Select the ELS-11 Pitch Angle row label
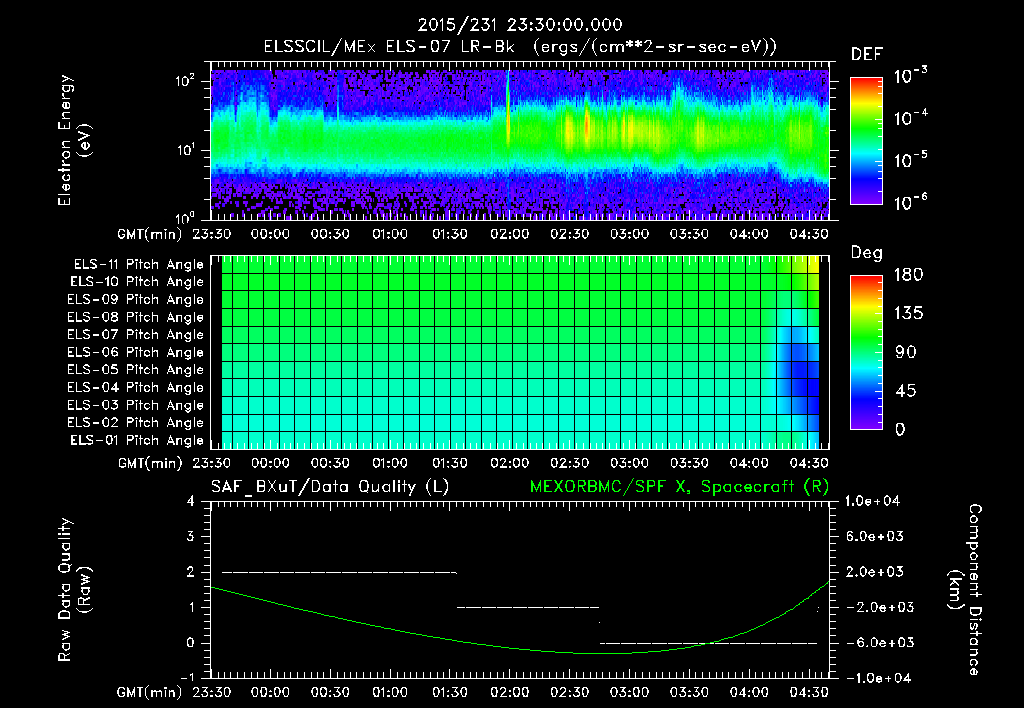This screenshot has width=1024, height=708. tap(138, 265)
